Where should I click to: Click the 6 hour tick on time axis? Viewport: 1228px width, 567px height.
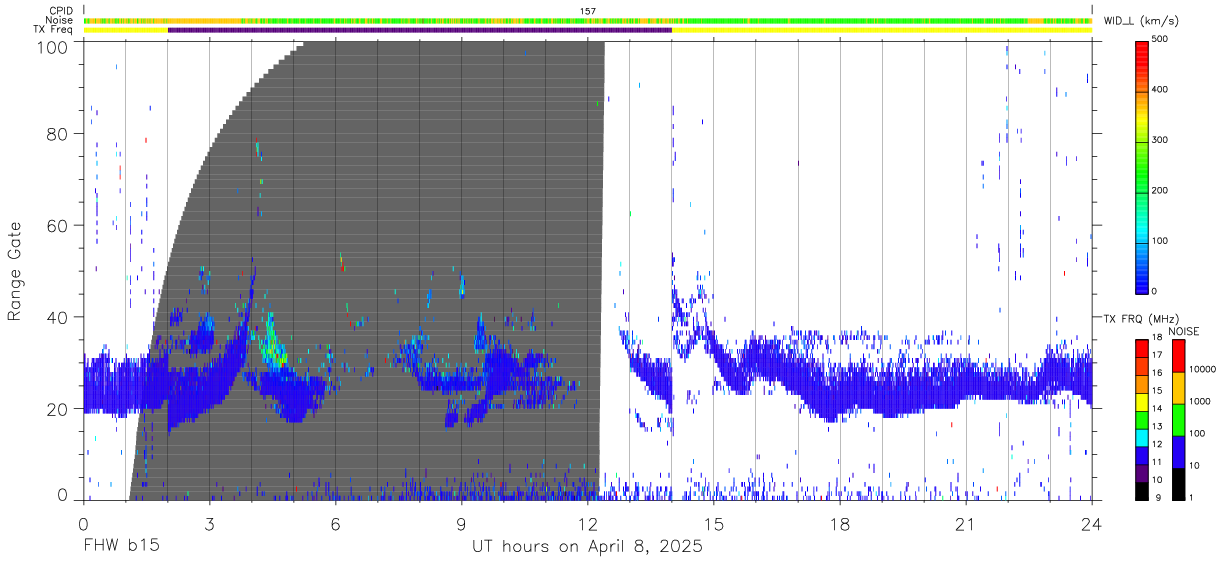pos(335,523)
